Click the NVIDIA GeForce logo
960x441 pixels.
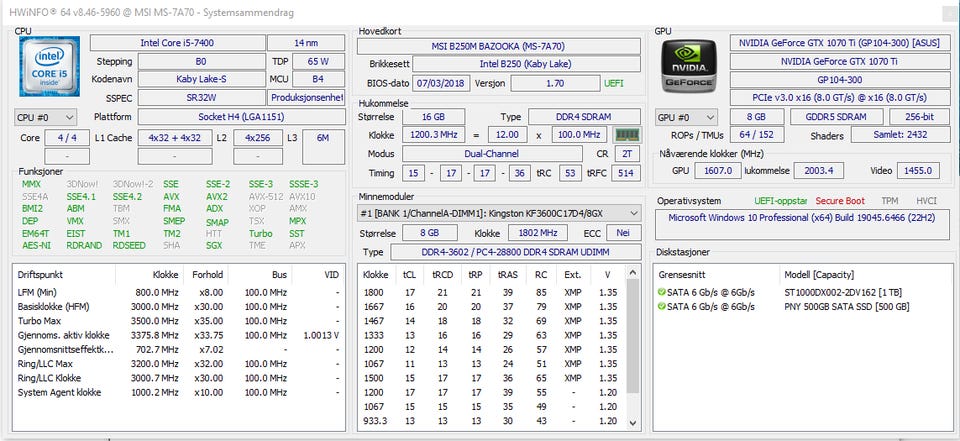click(x=689, y=66)
